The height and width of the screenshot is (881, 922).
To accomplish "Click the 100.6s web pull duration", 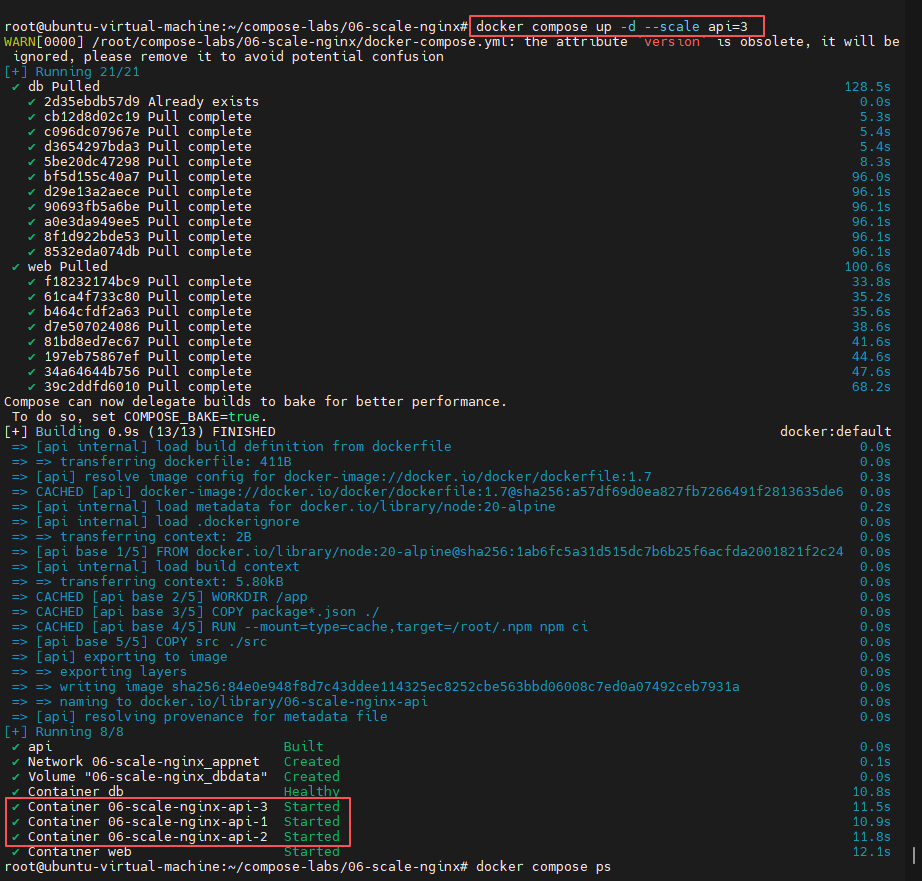I will coord(867,266).
